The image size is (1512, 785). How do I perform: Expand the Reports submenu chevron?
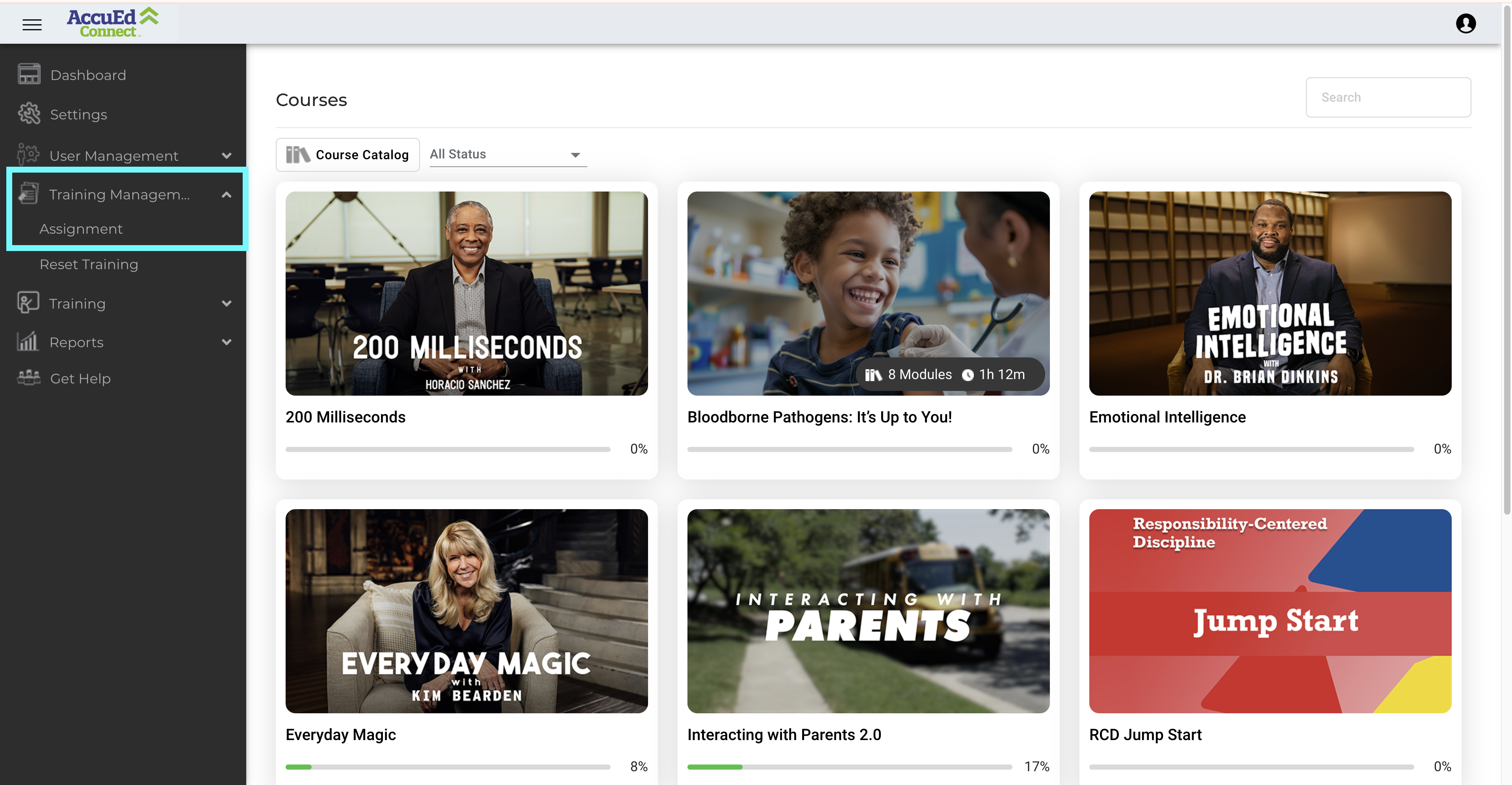pyautogui.click(x=227, y=342)
